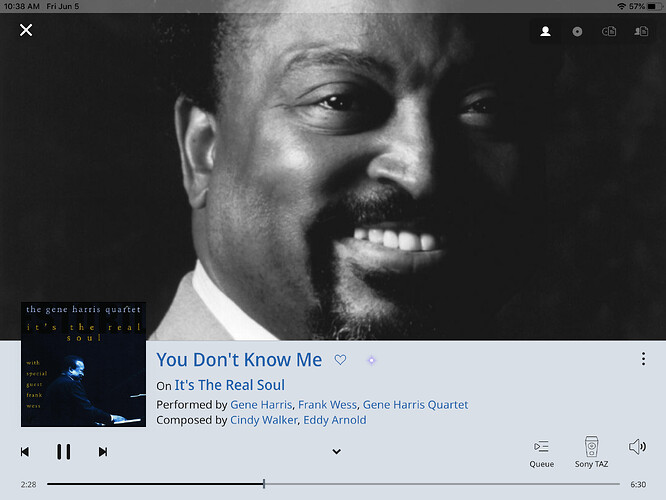Open the Queue
The width and height of the screenshot is (666, 500).
[542, 454]
